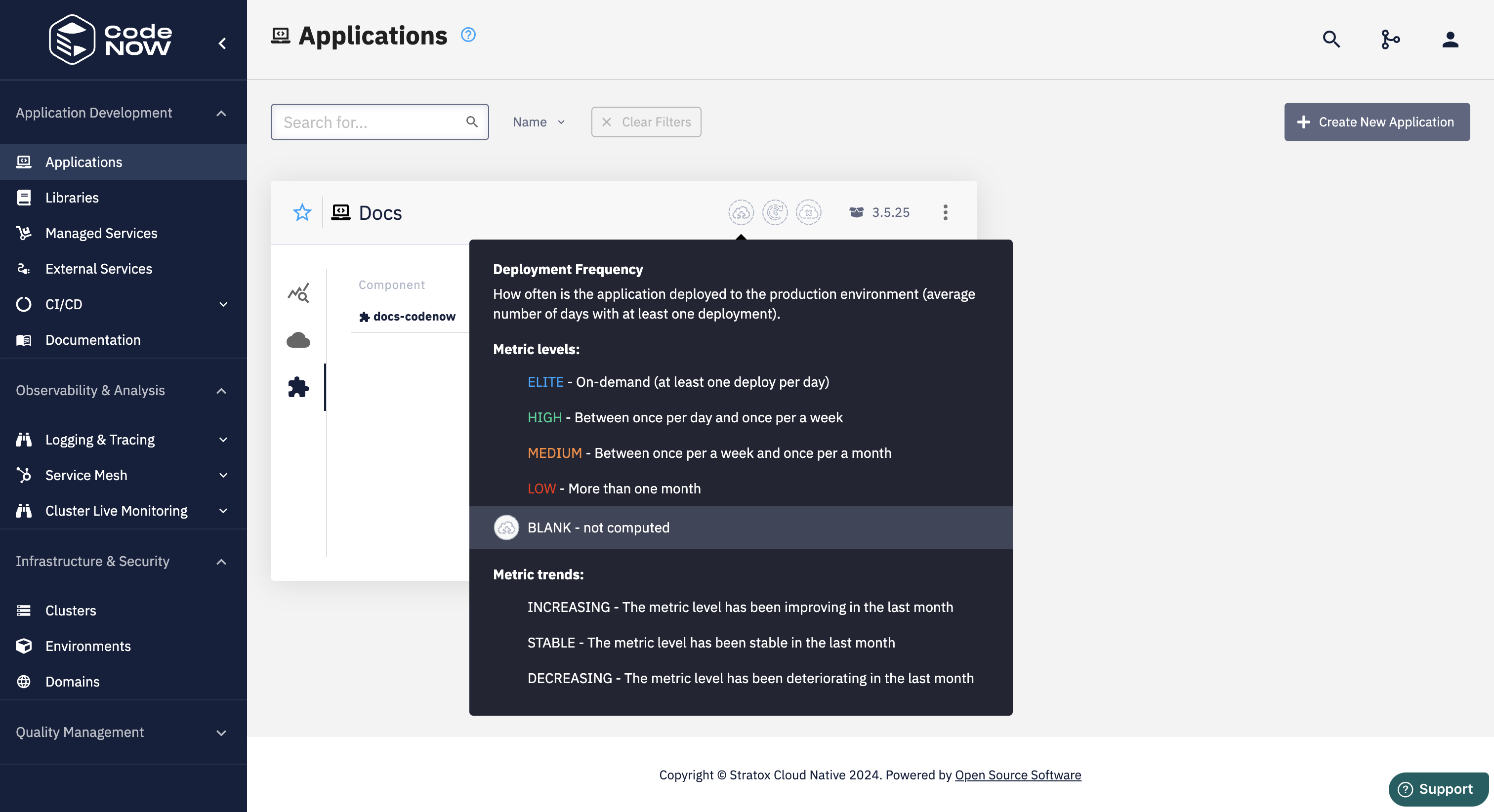
Task: Open the analytics chart tab in Docs card
Action: [x=298, y=293]
